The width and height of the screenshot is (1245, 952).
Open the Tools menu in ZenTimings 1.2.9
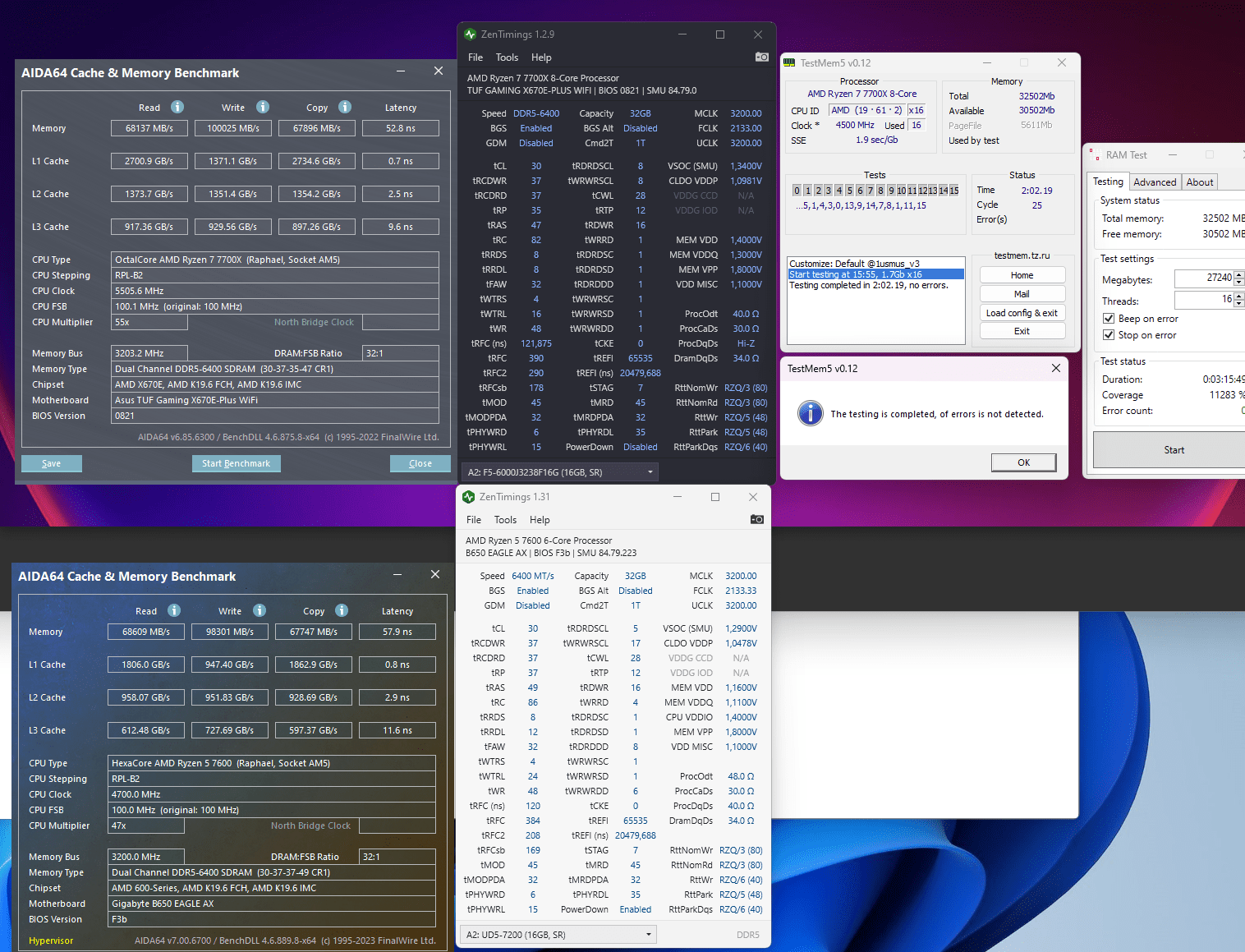point(507,57)
